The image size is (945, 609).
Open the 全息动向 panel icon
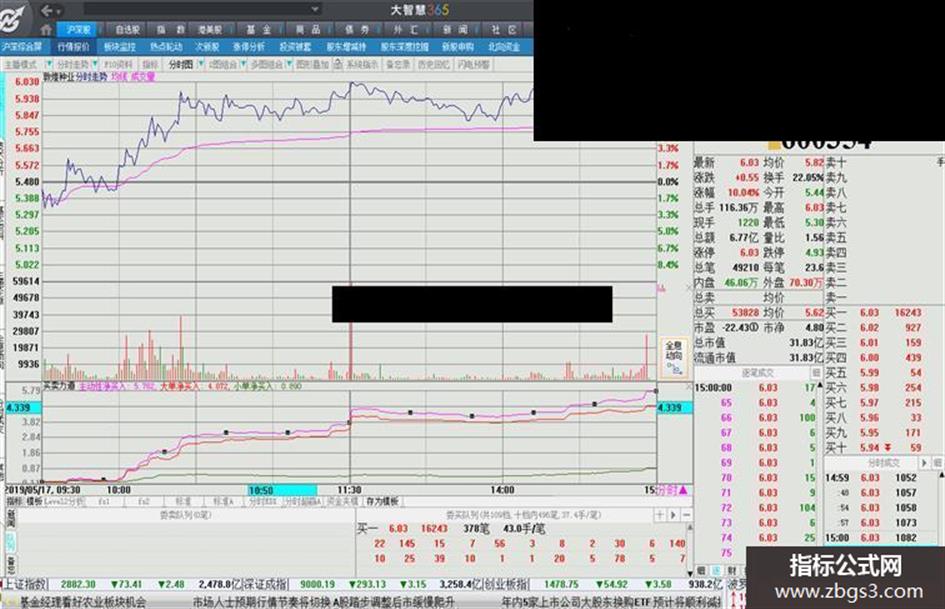coord(674,357)
